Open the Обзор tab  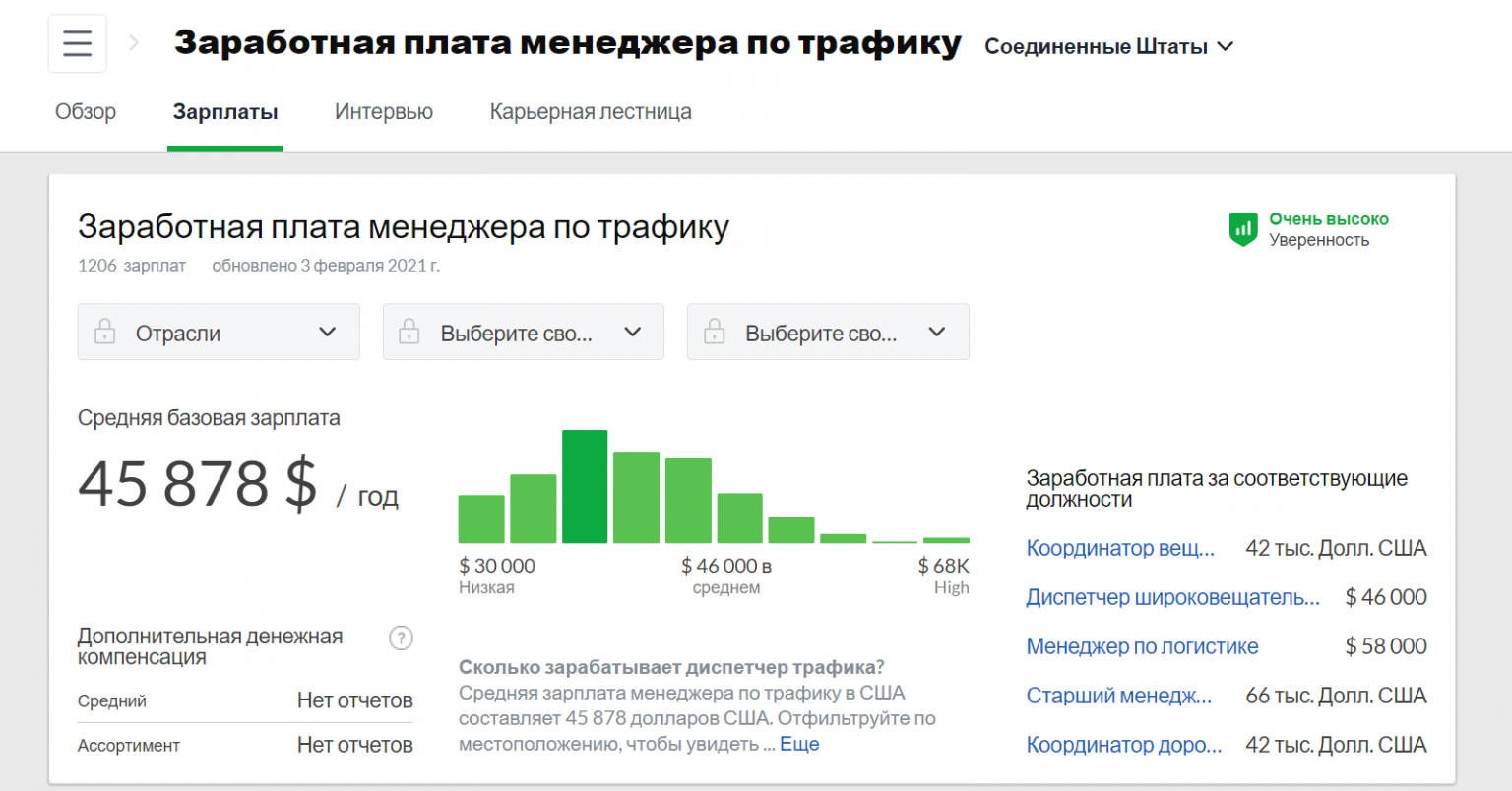tap(86, 112)
